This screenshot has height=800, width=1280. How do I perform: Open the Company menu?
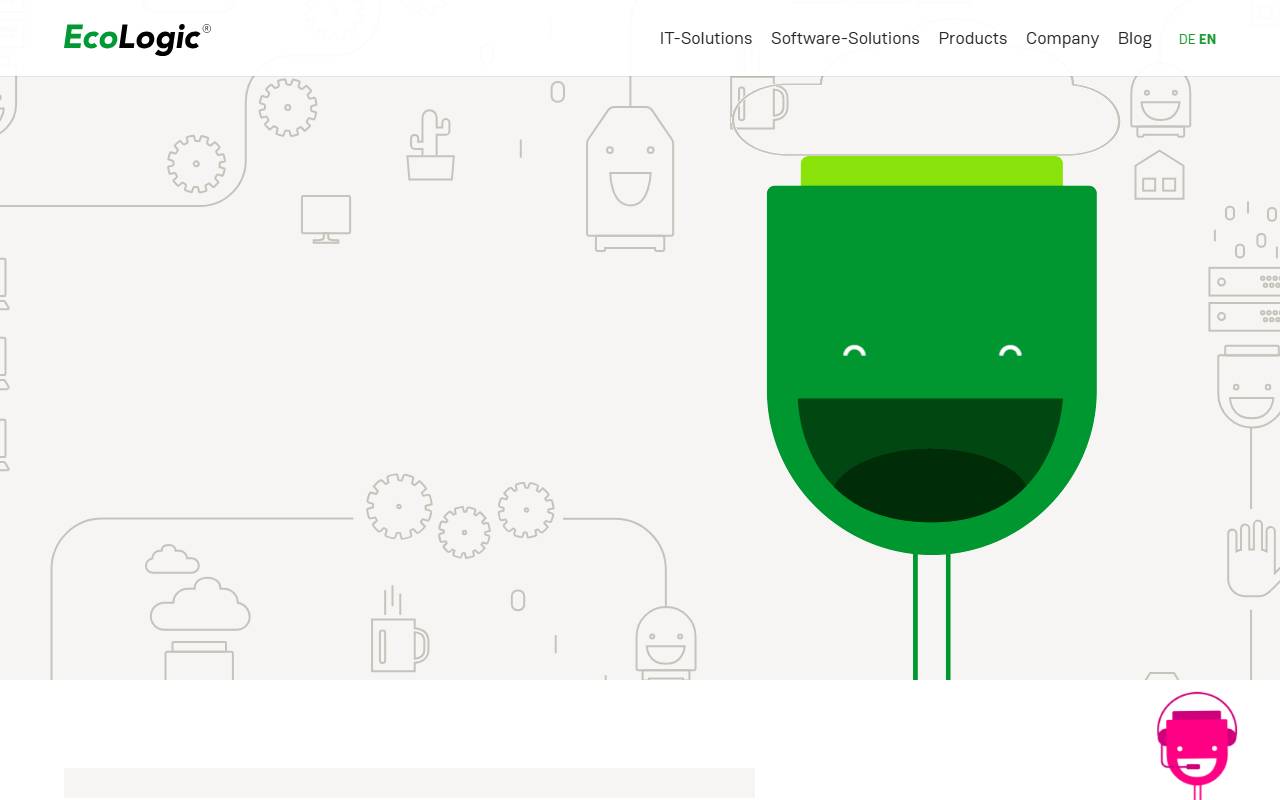[1062, 38]
